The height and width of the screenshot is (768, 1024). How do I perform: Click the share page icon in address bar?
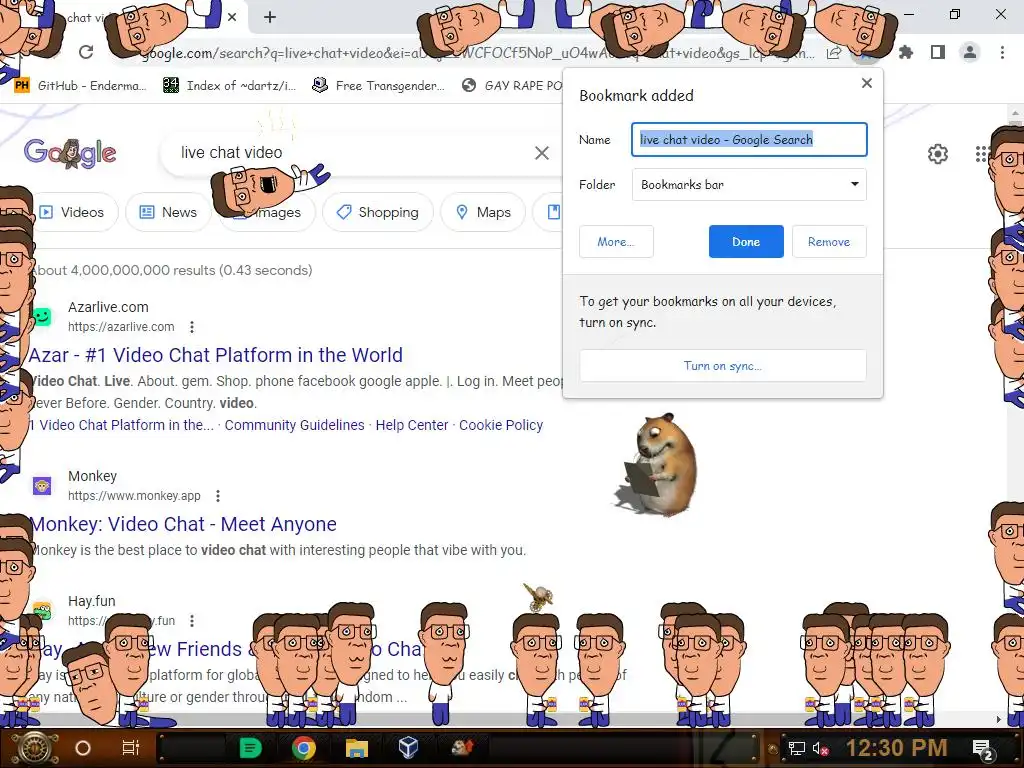click(x=834, y=53)
